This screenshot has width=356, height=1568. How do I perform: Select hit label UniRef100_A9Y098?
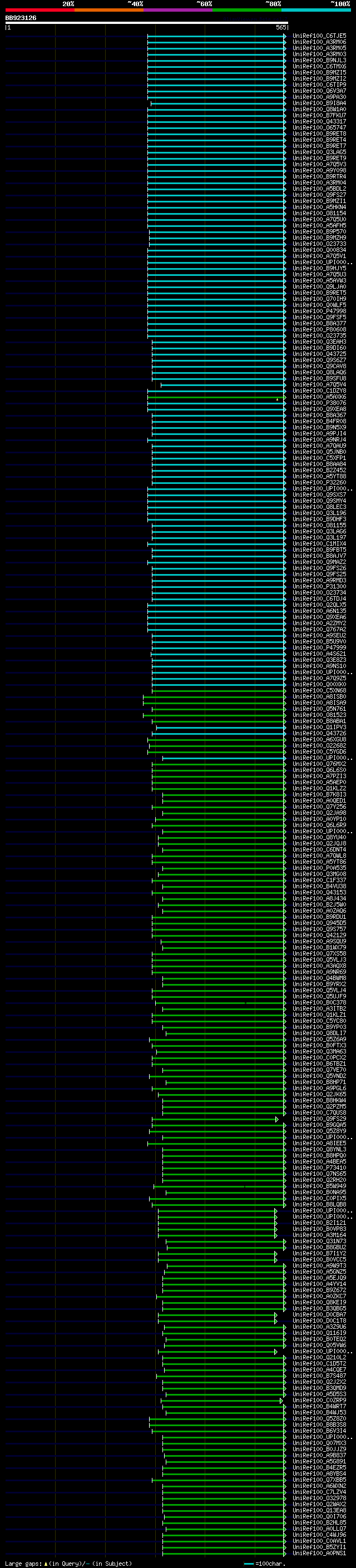click(x=319, y=170)
